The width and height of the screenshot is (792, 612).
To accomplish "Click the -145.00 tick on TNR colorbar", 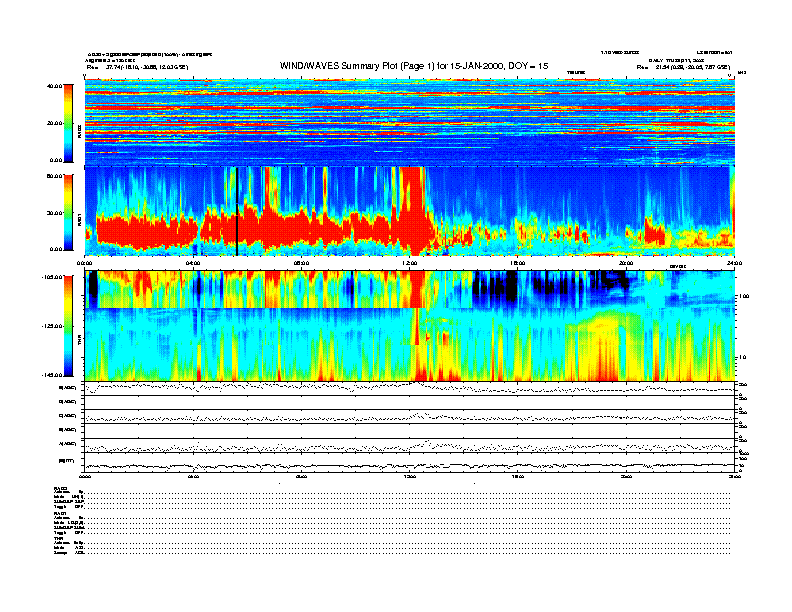I will [53, 375].
